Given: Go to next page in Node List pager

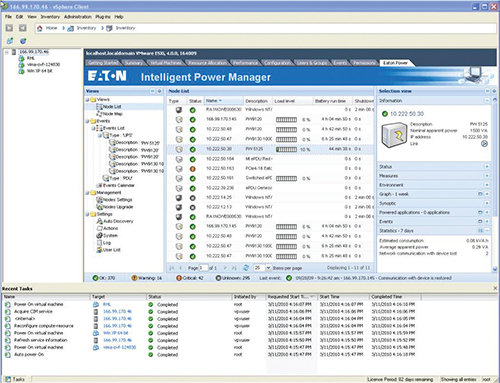Looking at the screenshot, I should [225, 268].
